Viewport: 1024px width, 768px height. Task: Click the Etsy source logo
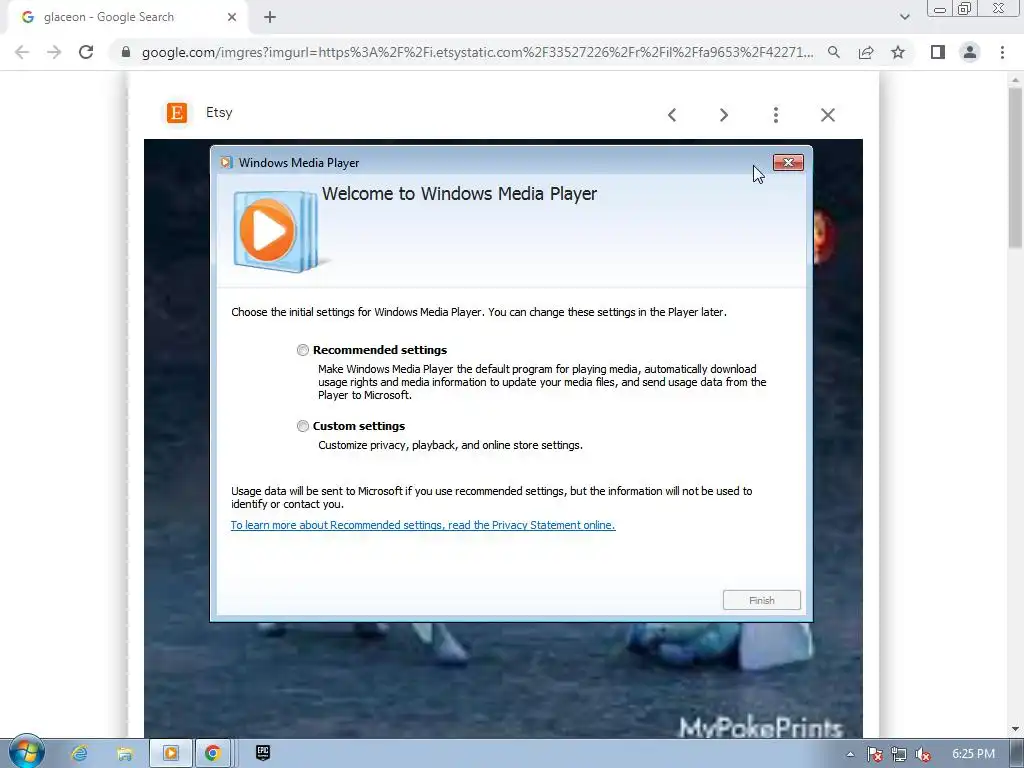177,112
